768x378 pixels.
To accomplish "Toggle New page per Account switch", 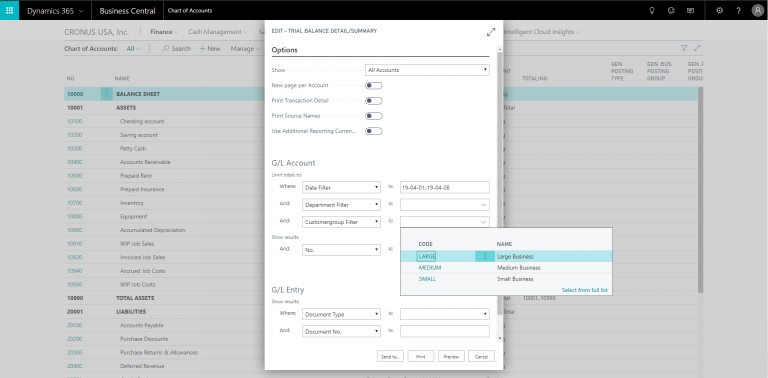I will tap(374, 86).
